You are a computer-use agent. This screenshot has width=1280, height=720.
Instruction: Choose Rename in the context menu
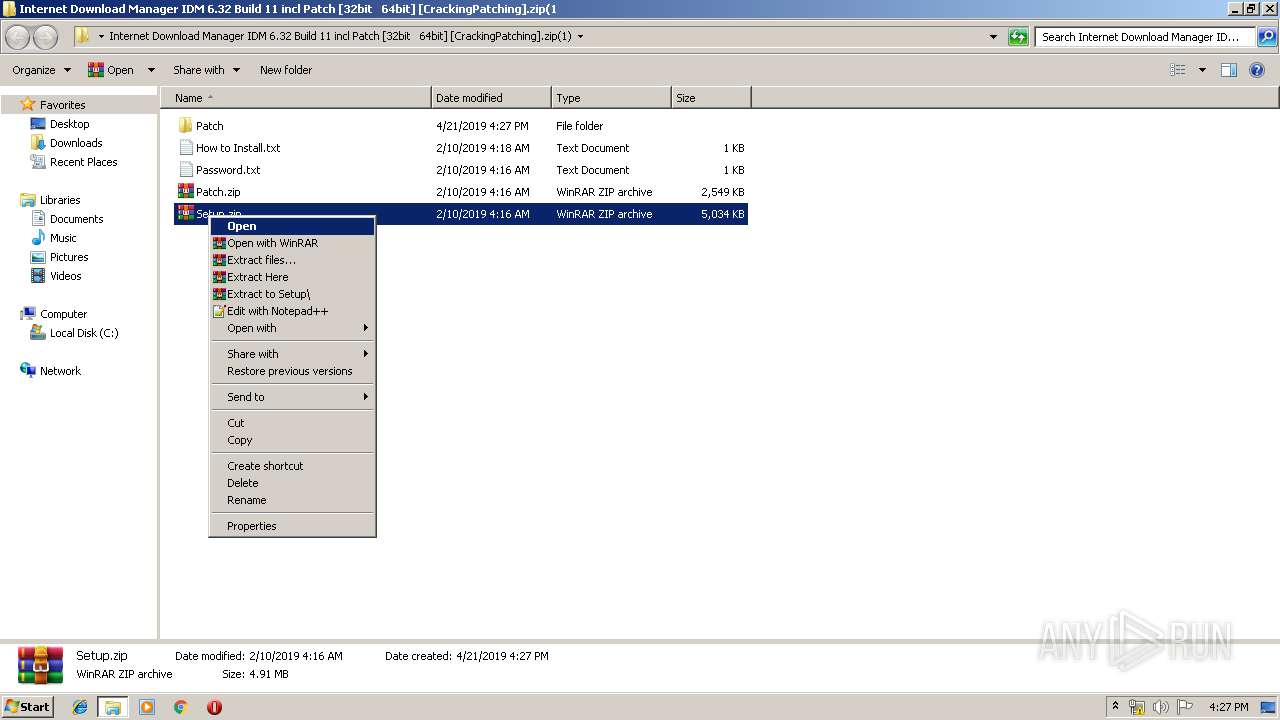(292, 500)
